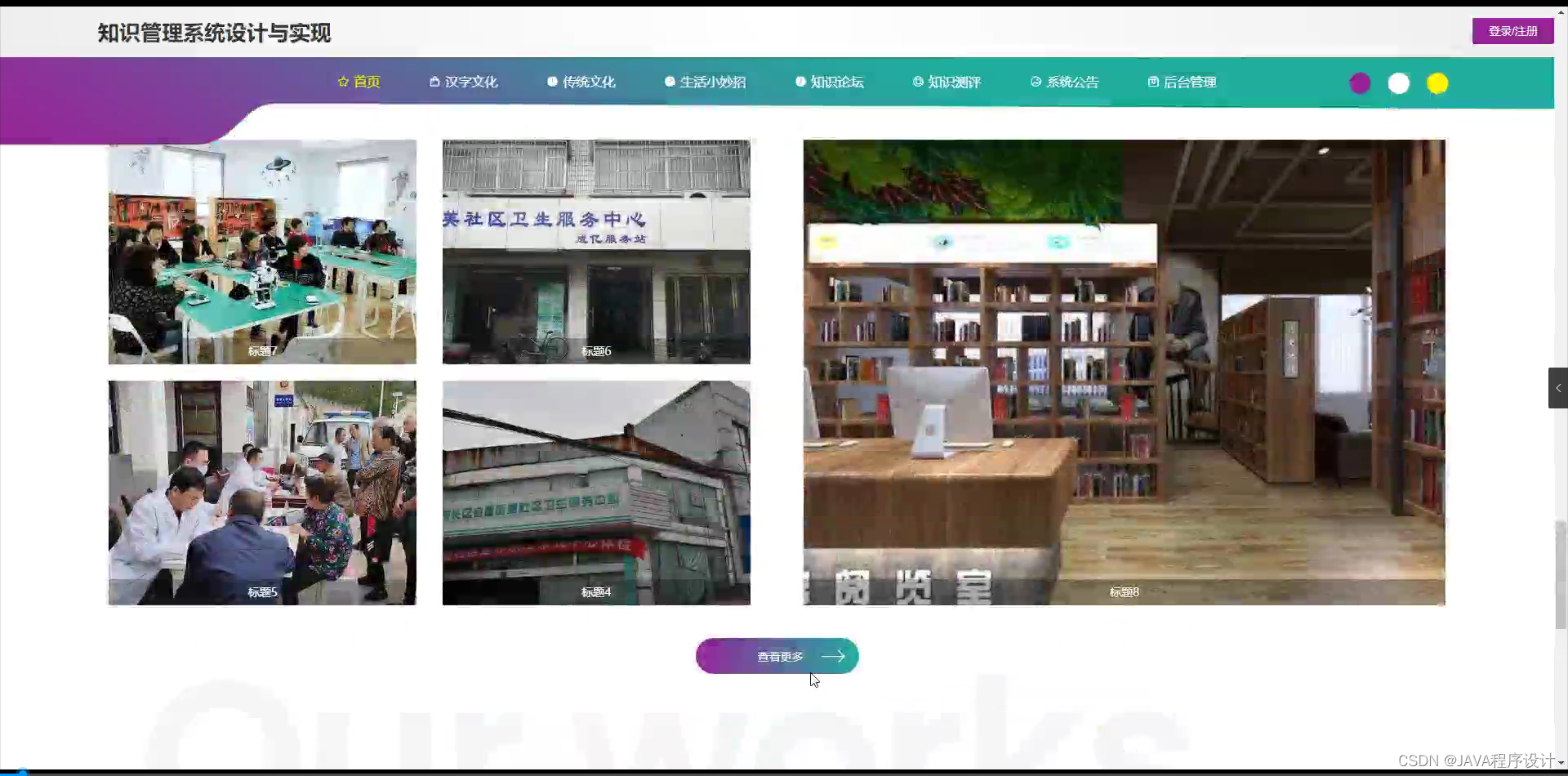1568x776 pixels.
Task: Click the 登录/注册 button
Action: click(x=1512, y=31)
